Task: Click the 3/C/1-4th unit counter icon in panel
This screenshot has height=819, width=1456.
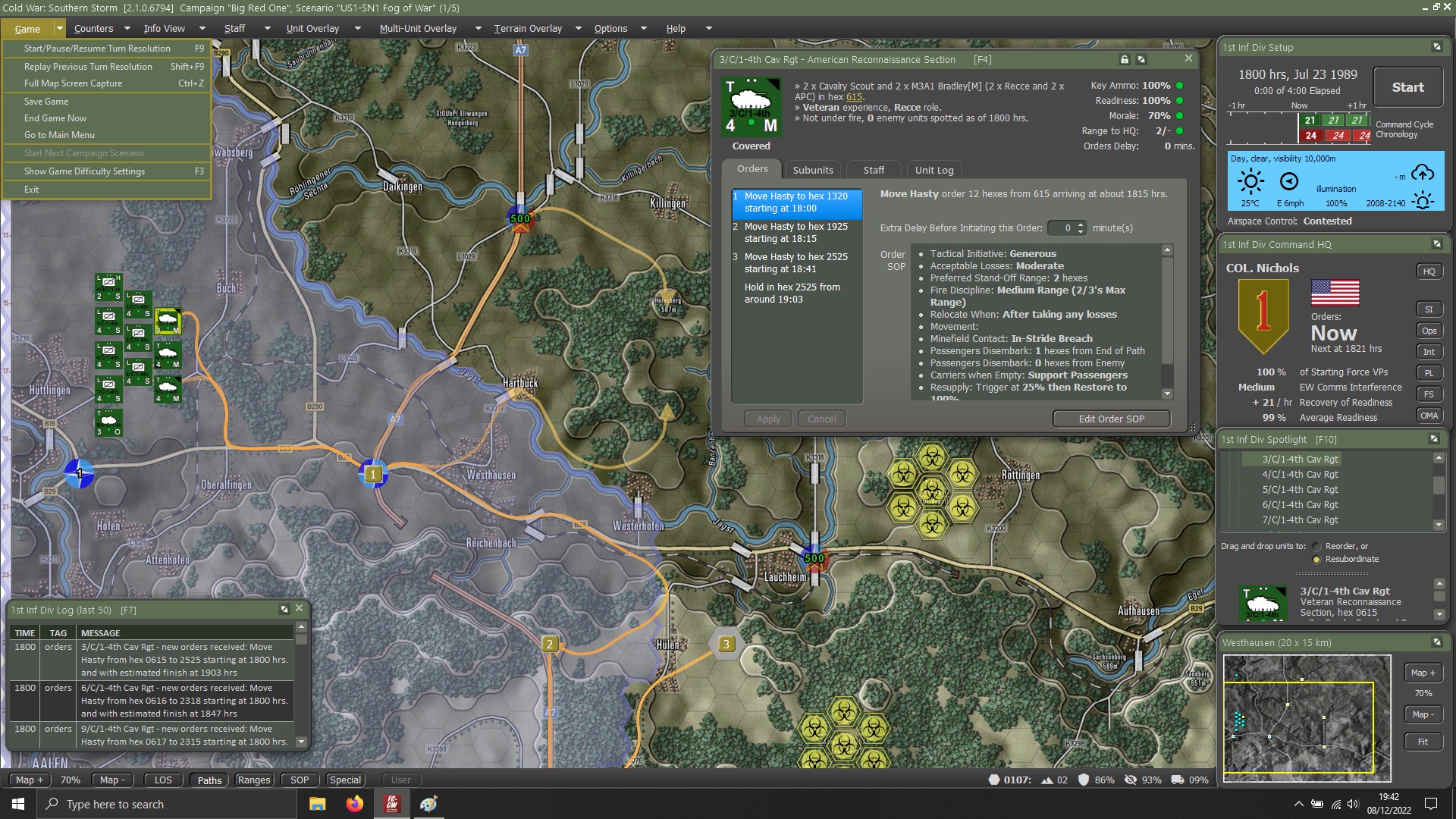Action: [x=750, y=107]
